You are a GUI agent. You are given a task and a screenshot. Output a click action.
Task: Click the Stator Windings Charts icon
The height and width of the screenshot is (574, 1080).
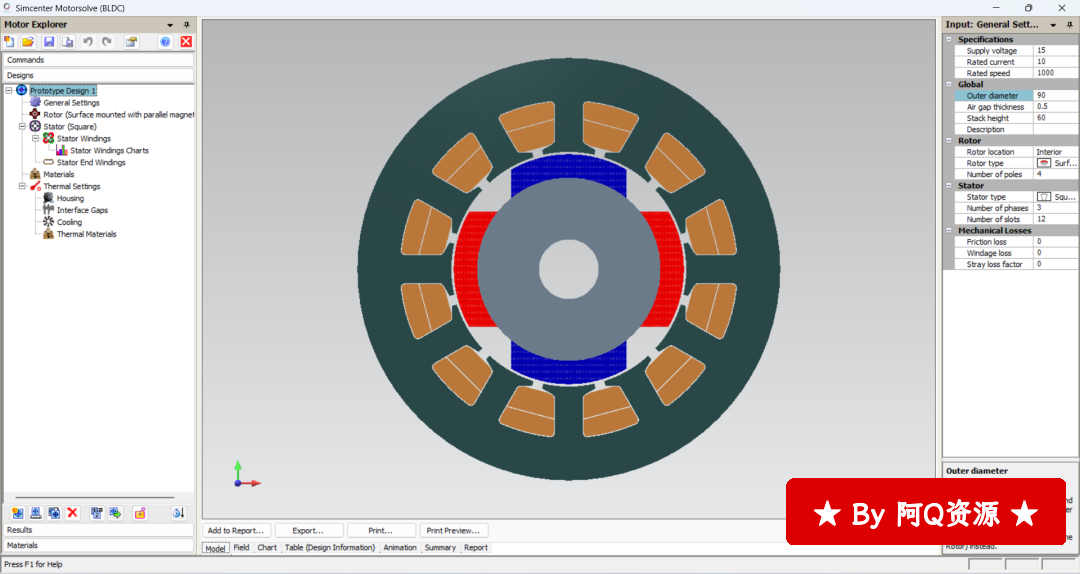click(x=62, y=151)
